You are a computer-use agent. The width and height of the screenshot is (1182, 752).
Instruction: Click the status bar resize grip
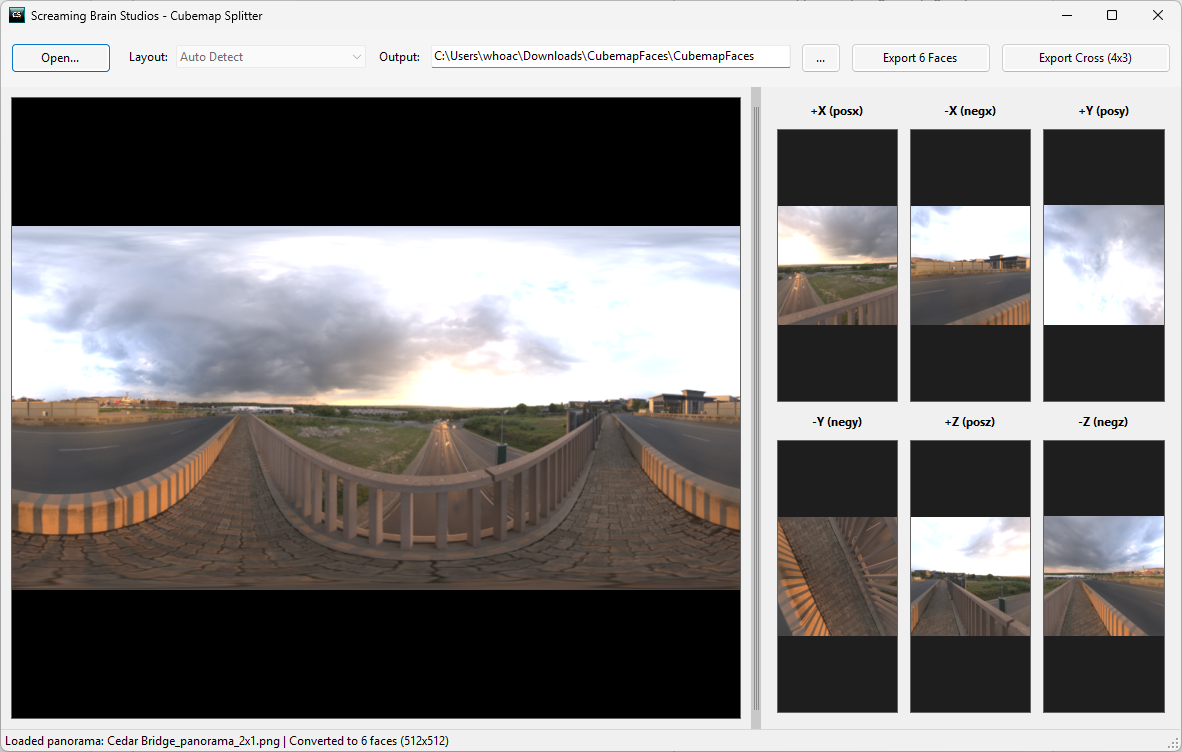point(1173,744)
